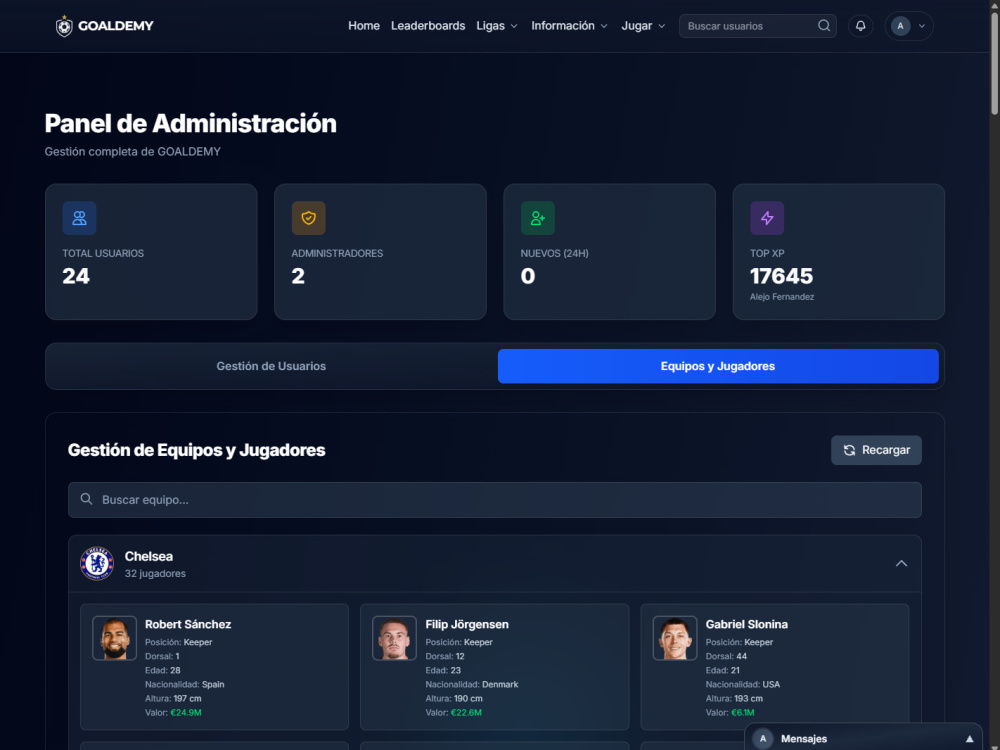Click the green Nuevos user-plus icon

tap(538, 218)
